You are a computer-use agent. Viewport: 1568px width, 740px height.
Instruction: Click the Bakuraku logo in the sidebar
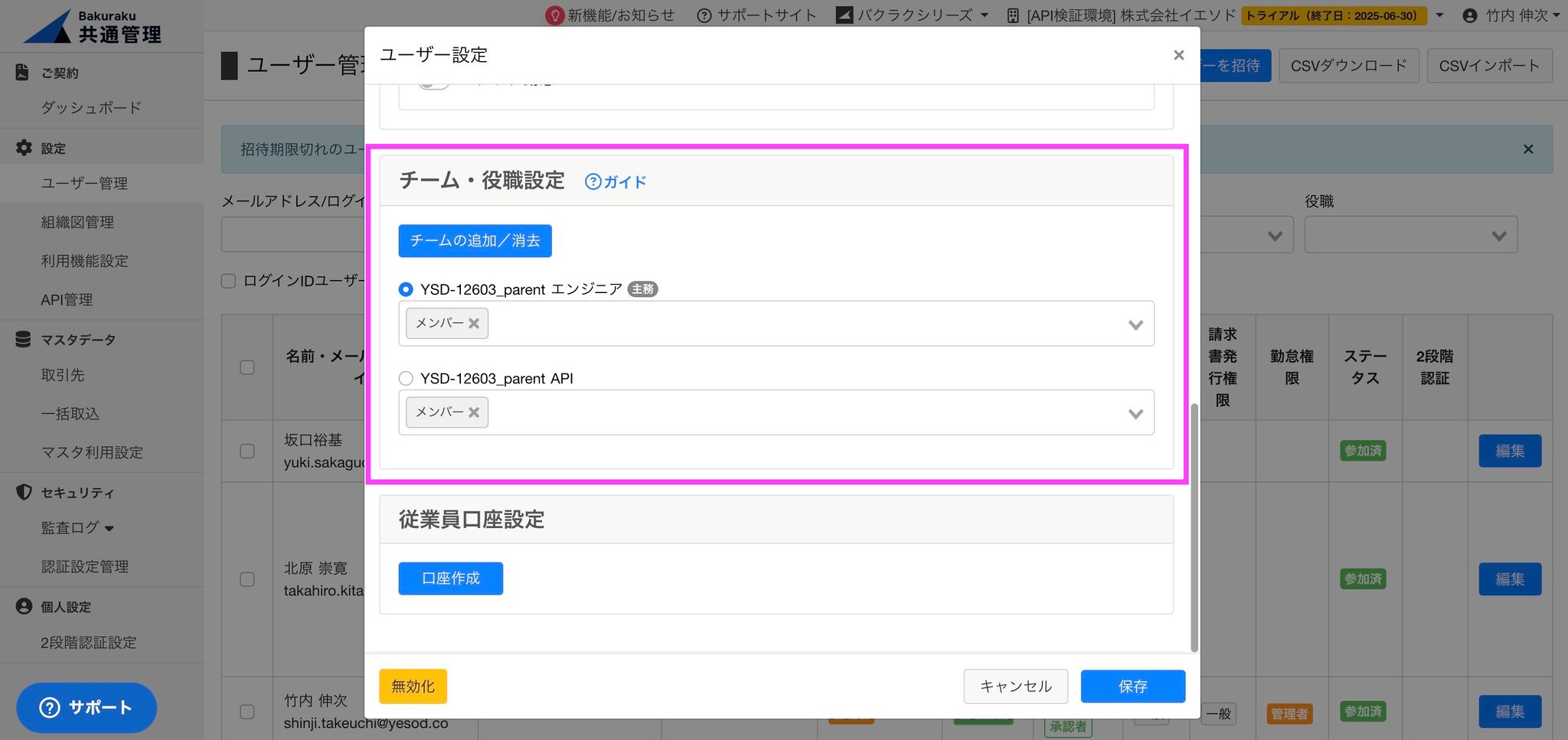point(92,27)
